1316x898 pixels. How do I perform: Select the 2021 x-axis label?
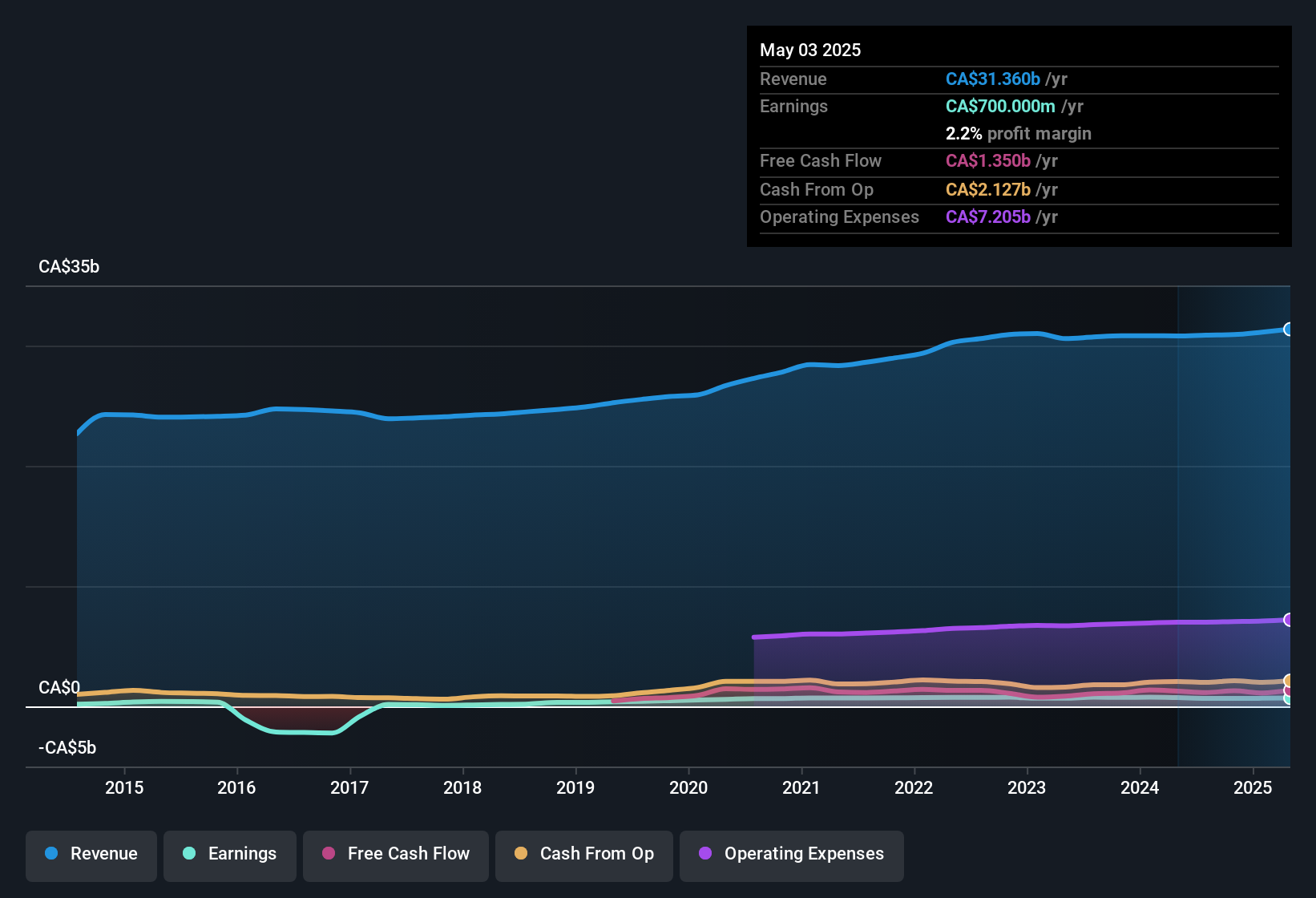pos(801,787)
